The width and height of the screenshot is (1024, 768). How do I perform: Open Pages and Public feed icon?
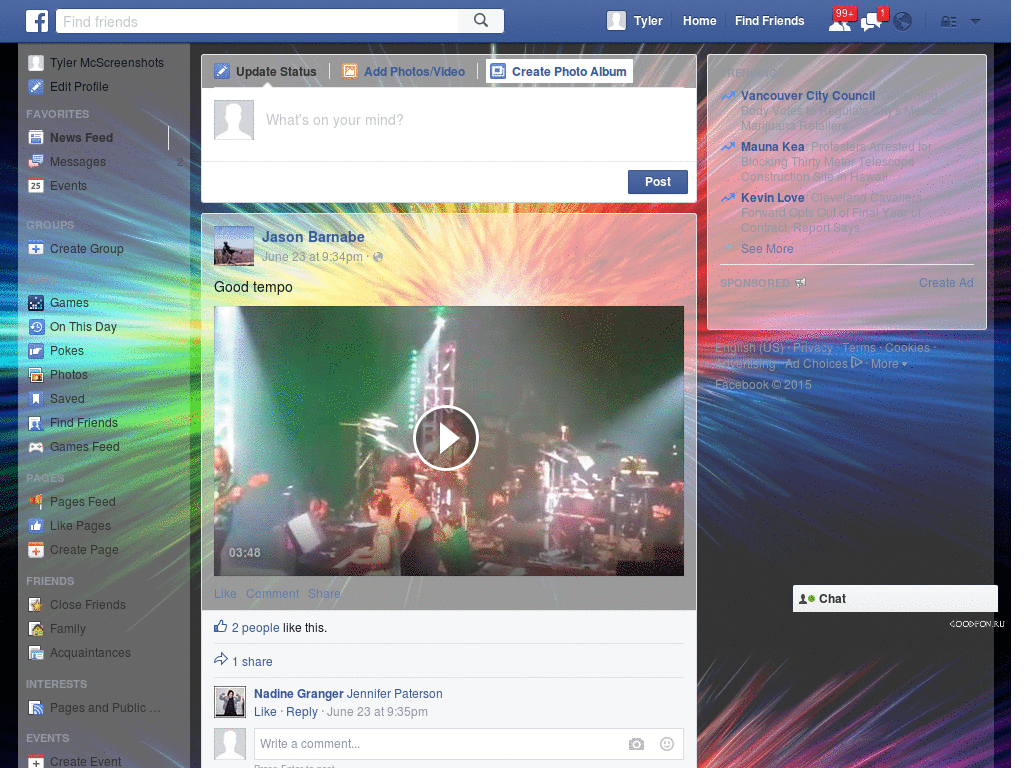[x=36, y=708]
